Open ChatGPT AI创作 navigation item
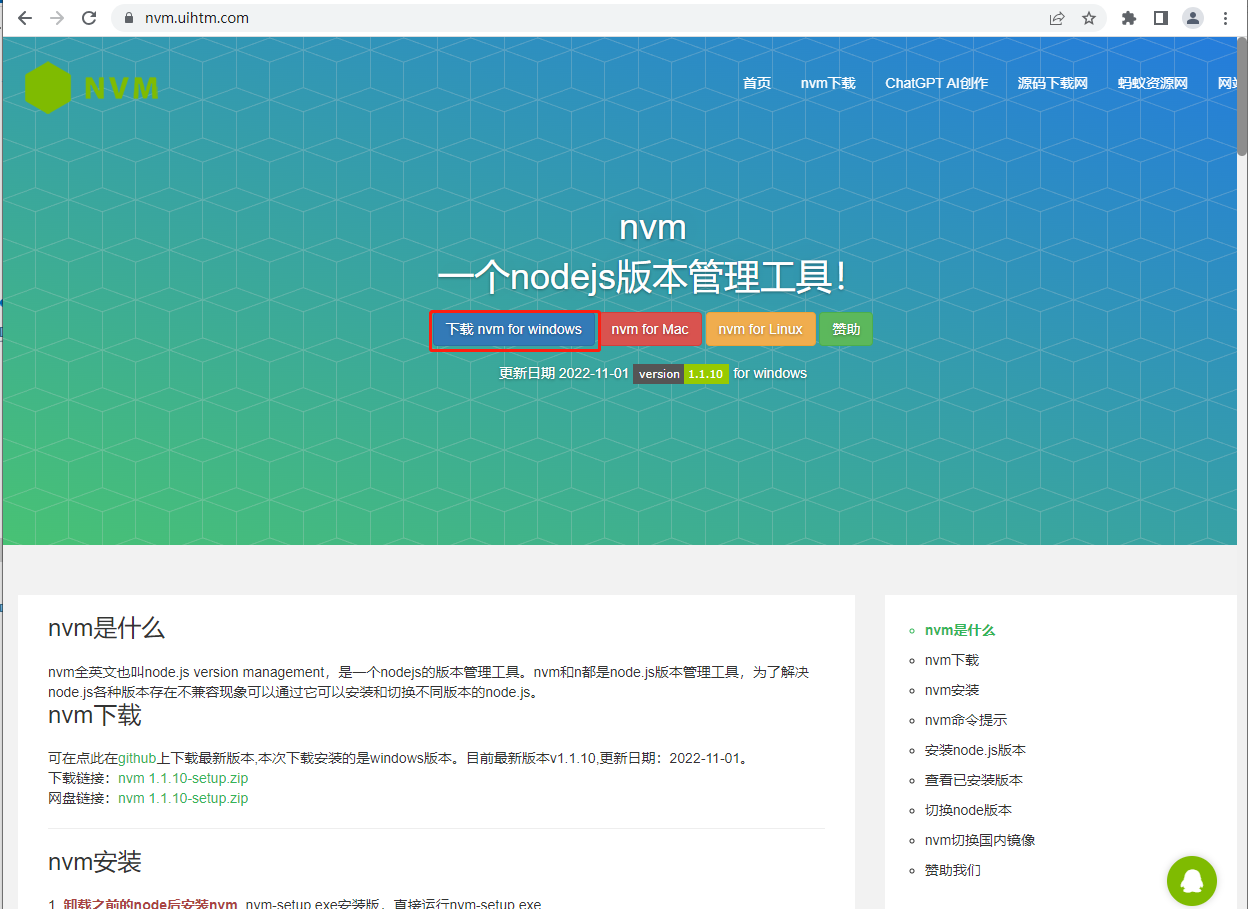 coord(936,83)
